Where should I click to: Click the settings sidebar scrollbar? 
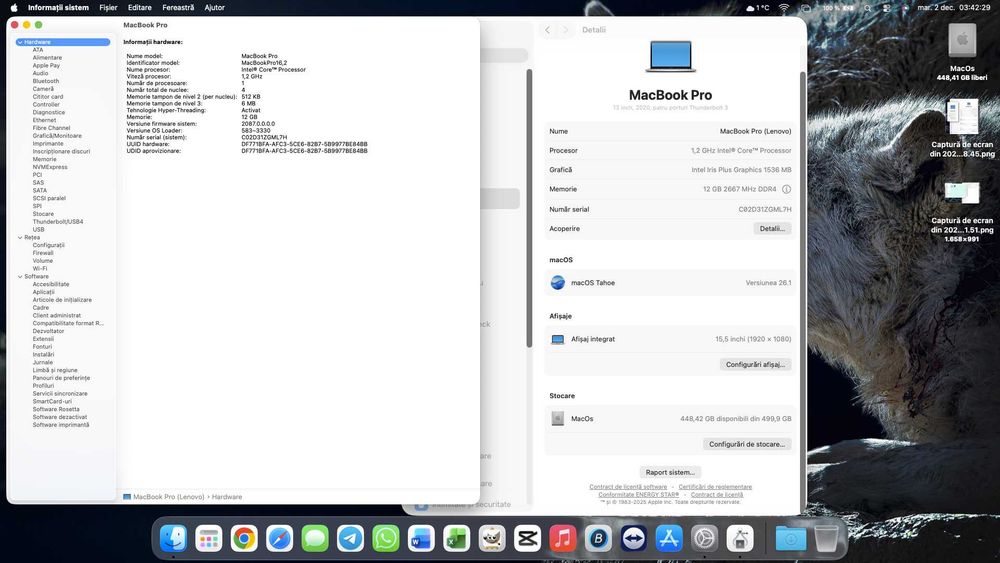[529, 208]
